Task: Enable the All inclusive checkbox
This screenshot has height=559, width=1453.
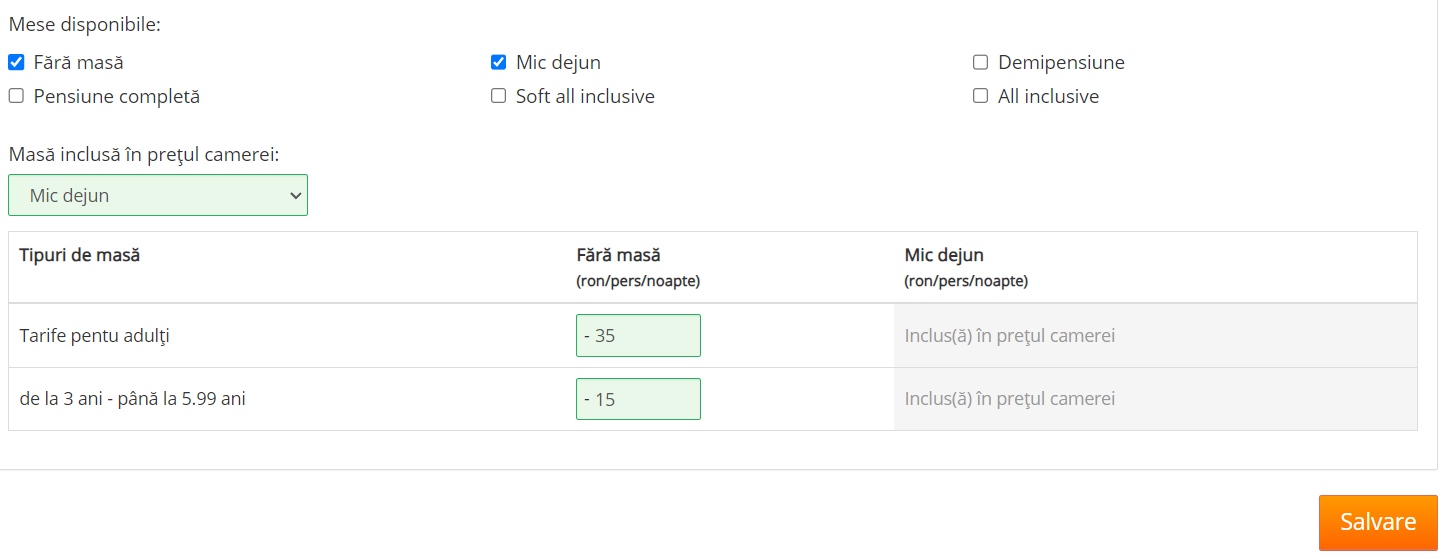Action: click(980, 96)
